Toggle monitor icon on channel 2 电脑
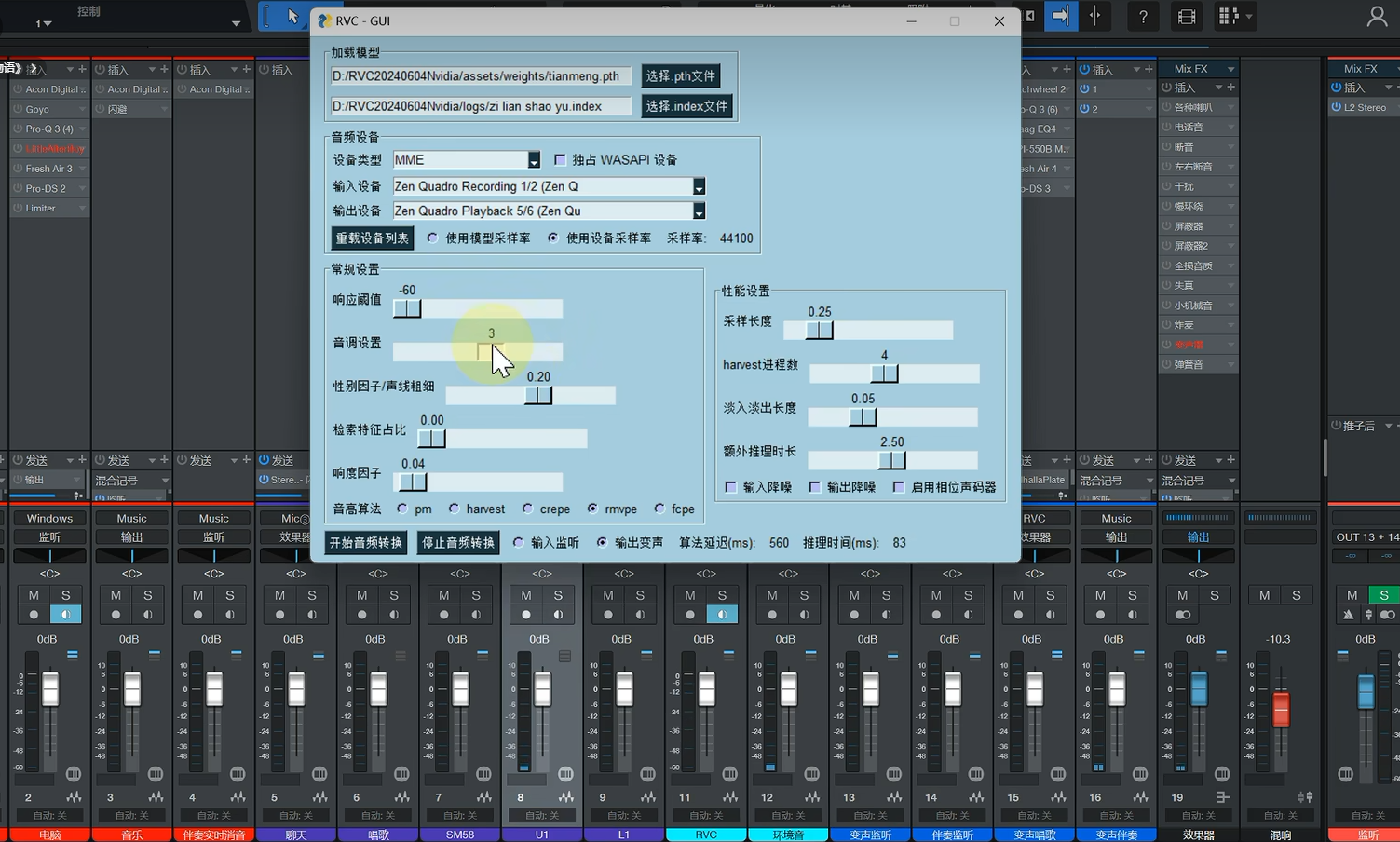The image size is (1400, 842). point(65,615)
